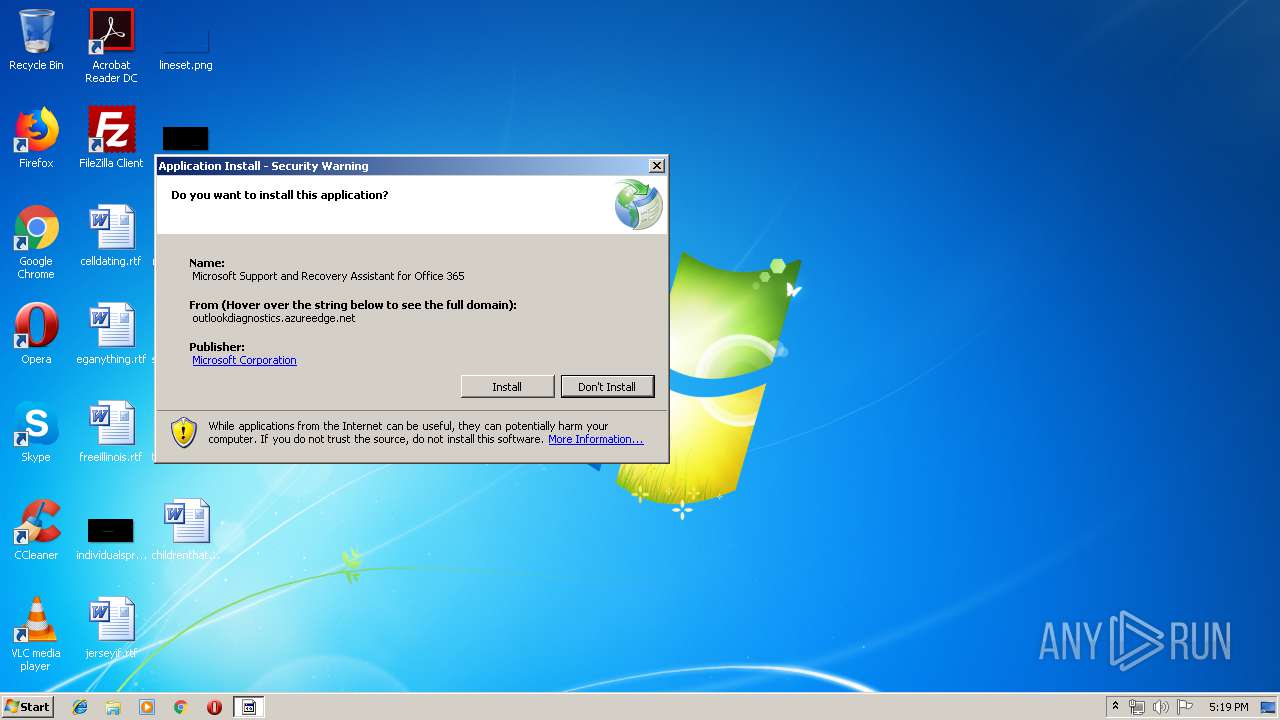Launch Windows Media Player from taskbar
The image size is (1280, 720).
tap(147, 707)
